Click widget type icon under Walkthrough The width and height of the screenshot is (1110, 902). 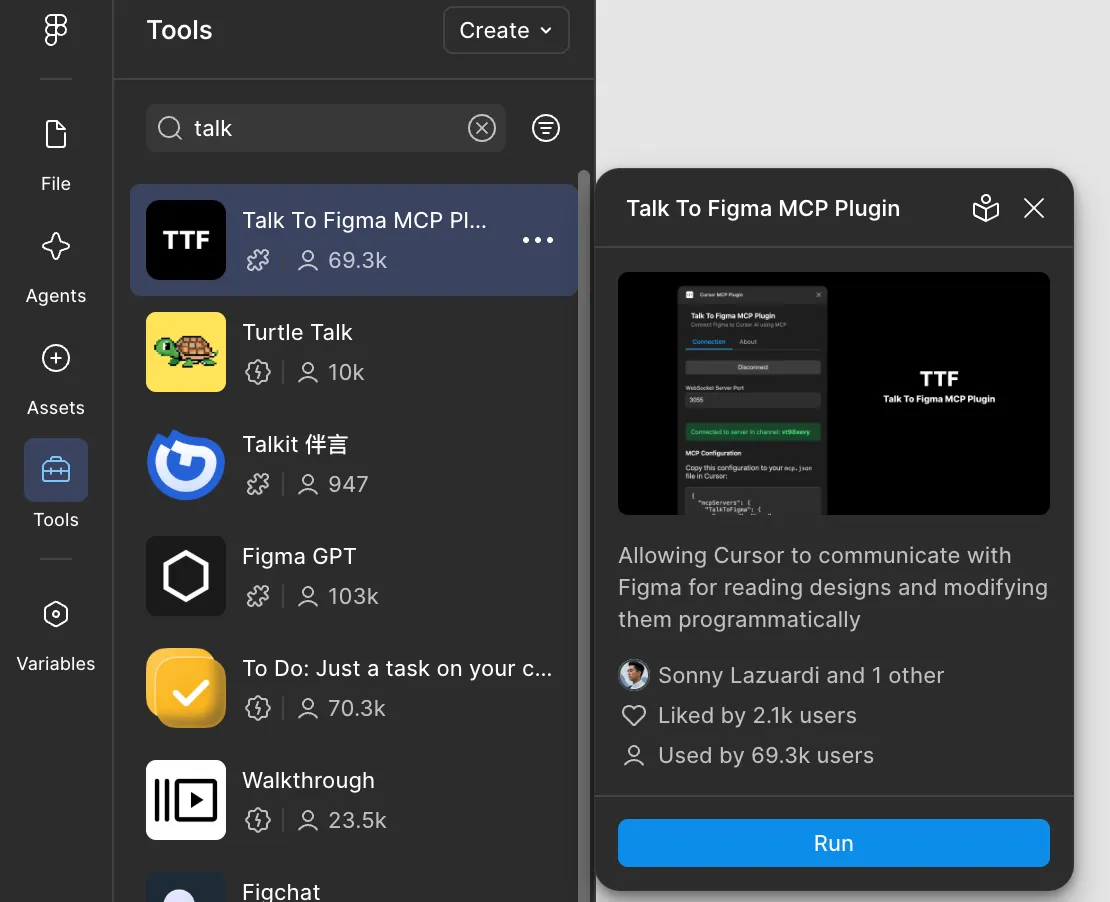[x=258, y=820]
